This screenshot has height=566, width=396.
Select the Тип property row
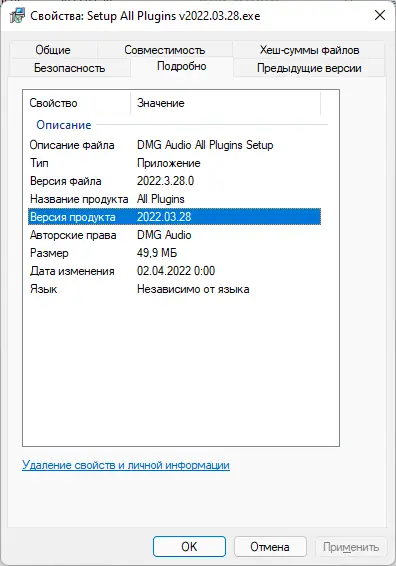pyautogui.click(x=174, y=163)
